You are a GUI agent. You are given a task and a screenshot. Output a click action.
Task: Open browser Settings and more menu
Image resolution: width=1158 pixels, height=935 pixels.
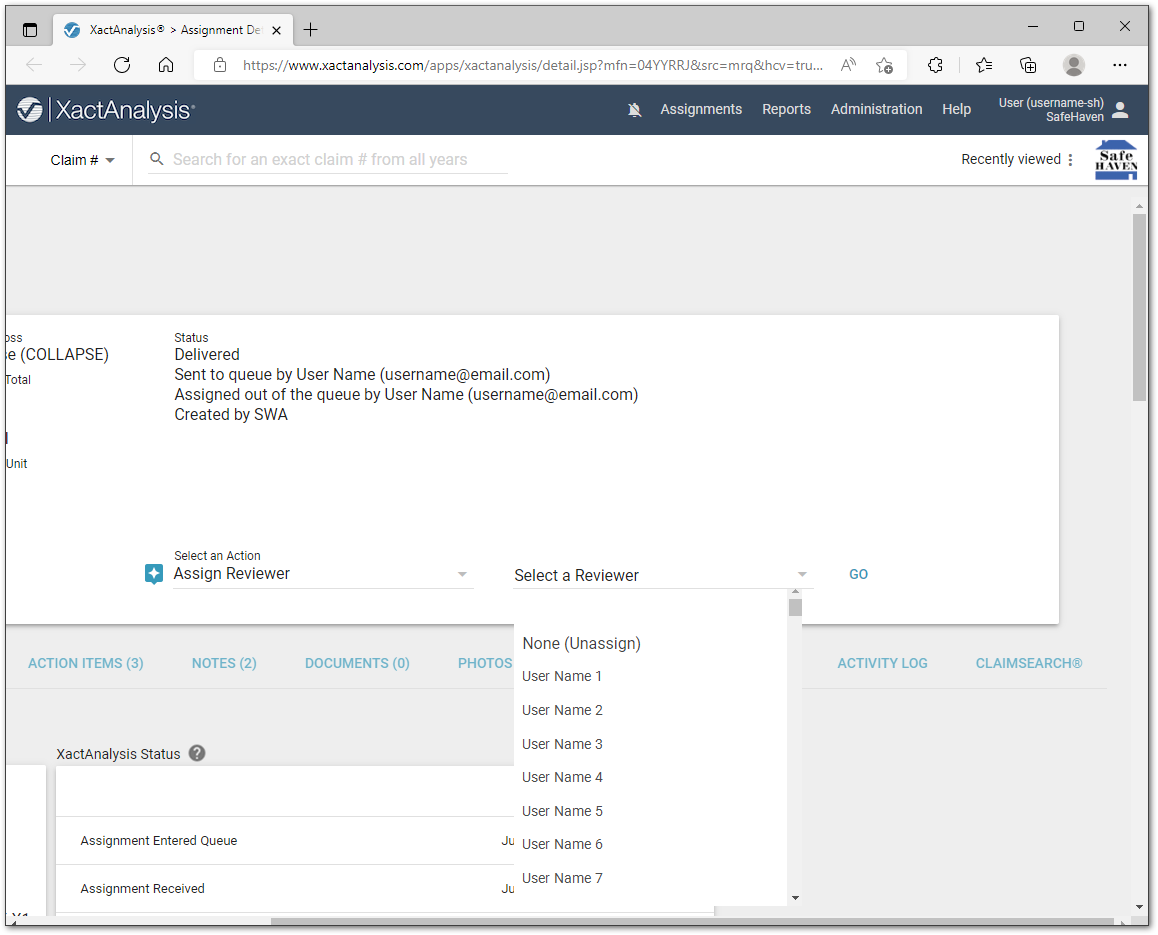click(x=1120, y=65)
